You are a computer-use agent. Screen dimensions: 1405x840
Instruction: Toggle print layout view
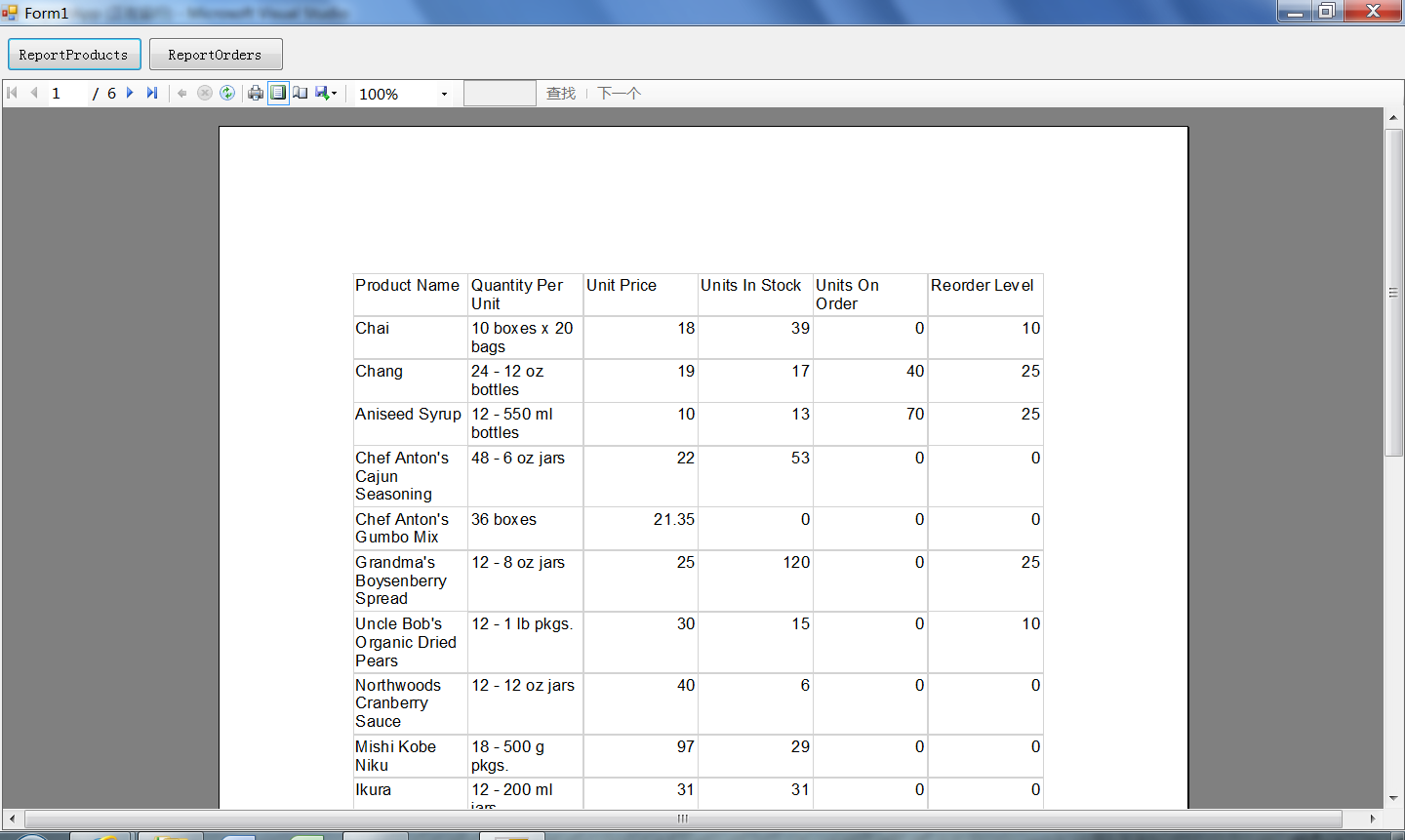[x=278, y=93]
